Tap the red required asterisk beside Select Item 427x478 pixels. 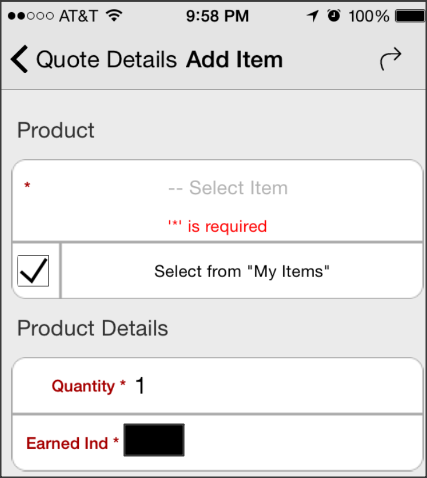[x=27, y=185]
